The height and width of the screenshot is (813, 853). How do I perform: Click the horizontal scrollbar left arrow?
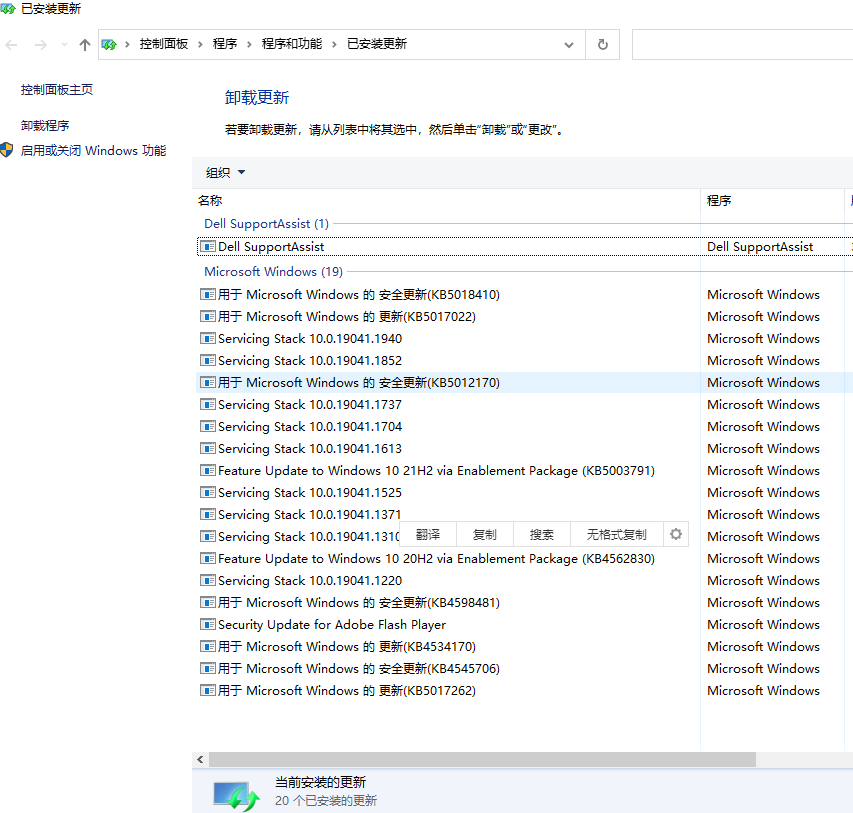pyautogui.click(x=200, y=759)
